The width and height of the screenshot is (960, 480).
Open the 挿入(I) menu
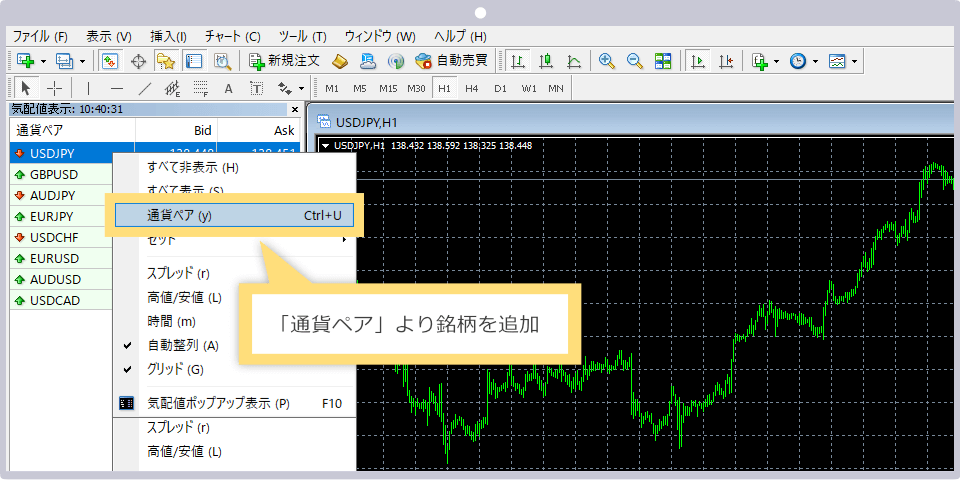click(x=168, y=36)
